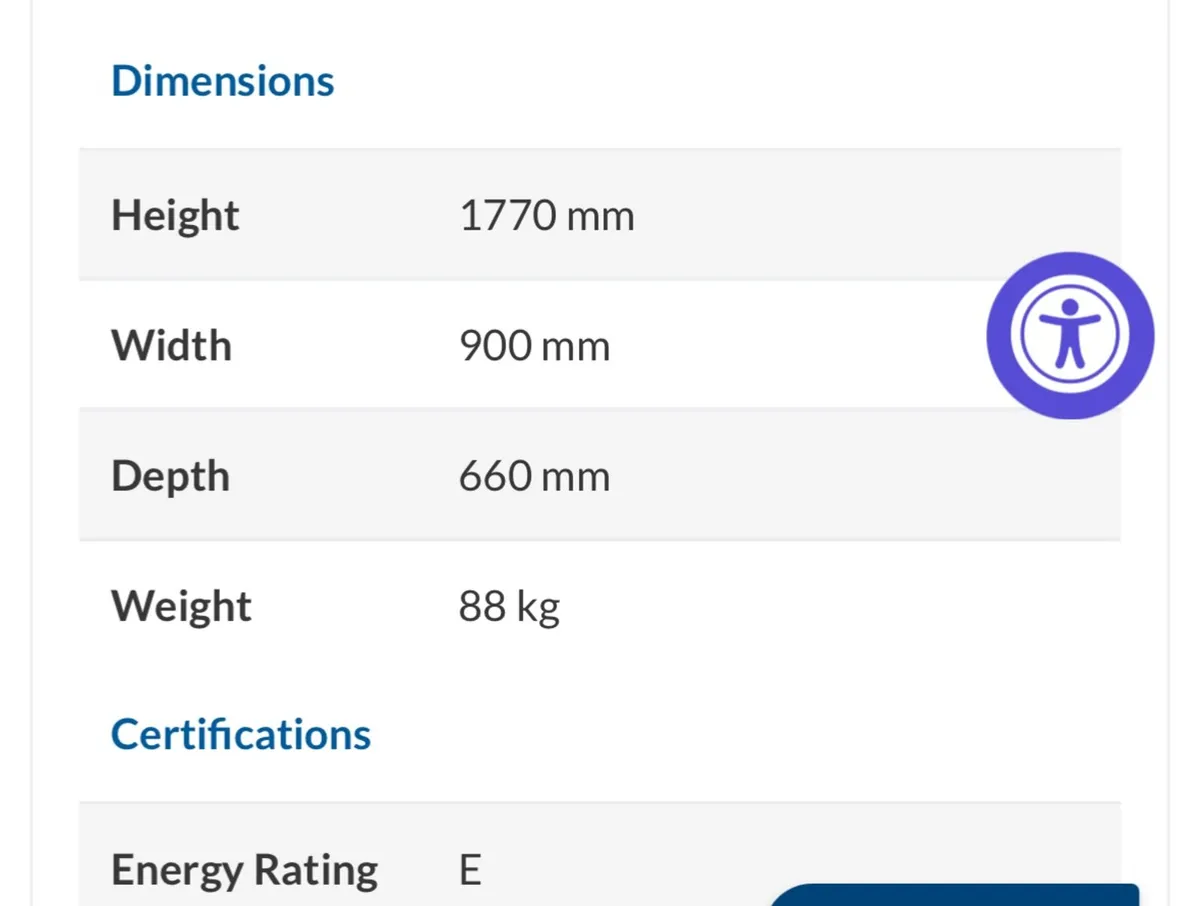The image size is (1200, 906).
Task: Click the number 660 in the Depth row
Action: click(x=495, y=477)
